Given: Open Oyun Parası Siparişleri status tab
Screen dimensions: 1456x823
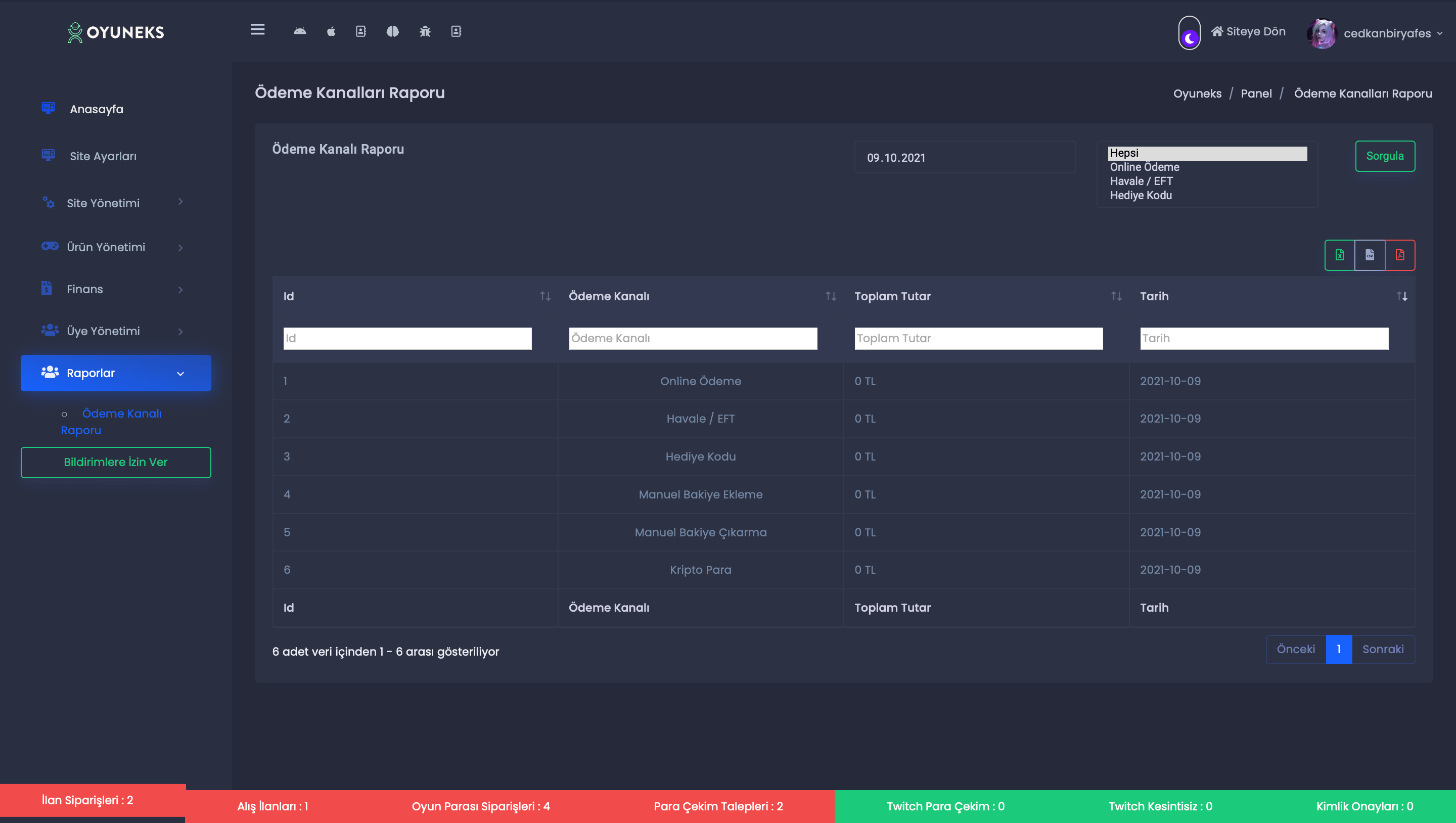Looking at the screenshot, I should coord(481,807).
